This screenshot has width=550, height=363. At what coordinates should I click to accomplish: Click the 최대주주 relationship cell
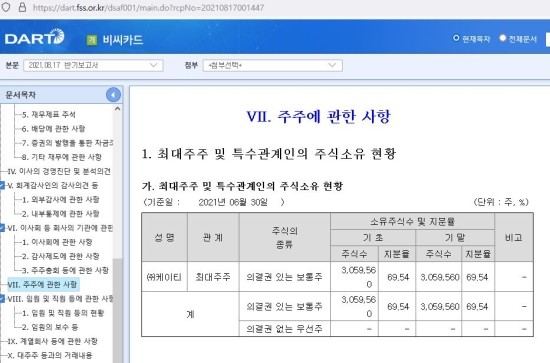pos(213,277)
